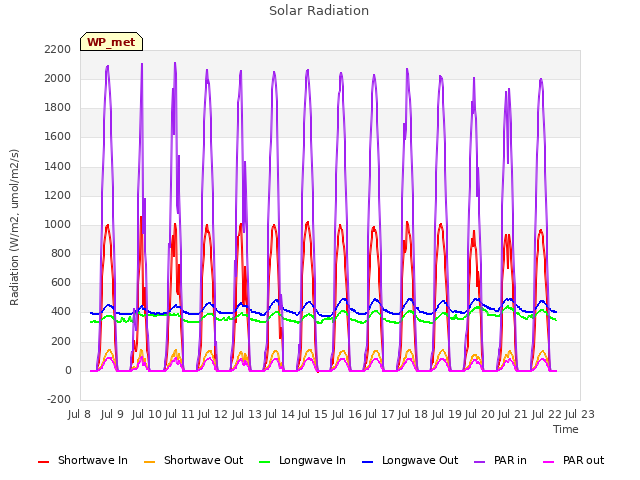Click the red Shortwave In legend swatch

point(43,462)
